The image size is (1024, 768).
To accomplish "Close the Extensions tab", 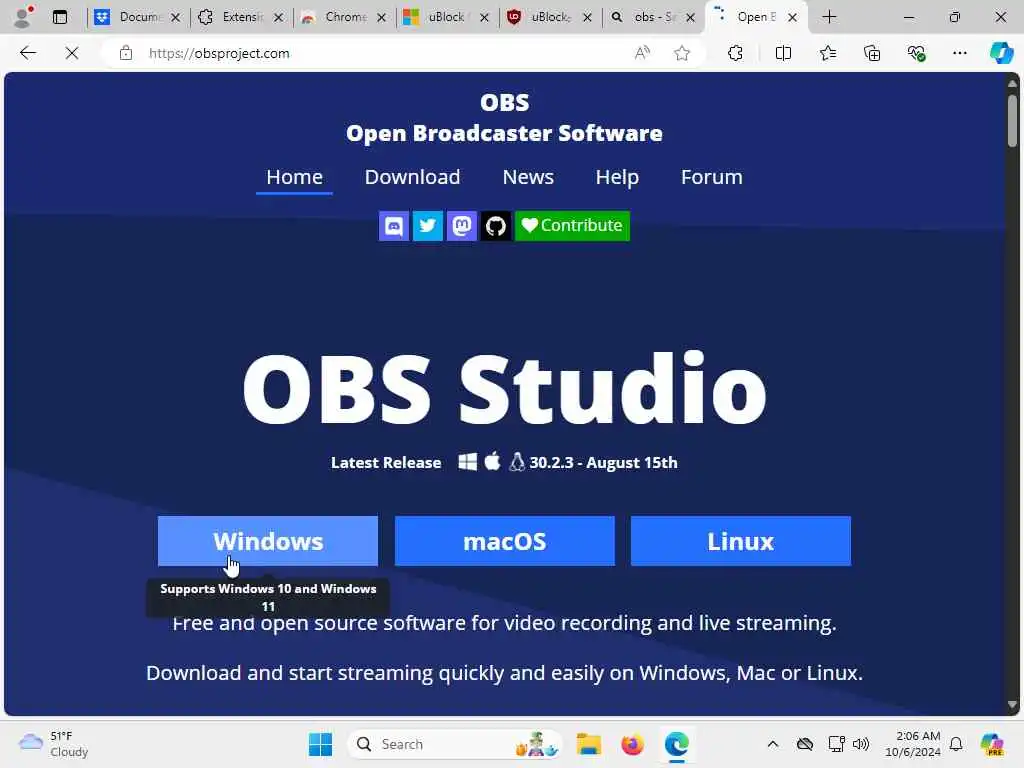I will (x=279, y=18).
